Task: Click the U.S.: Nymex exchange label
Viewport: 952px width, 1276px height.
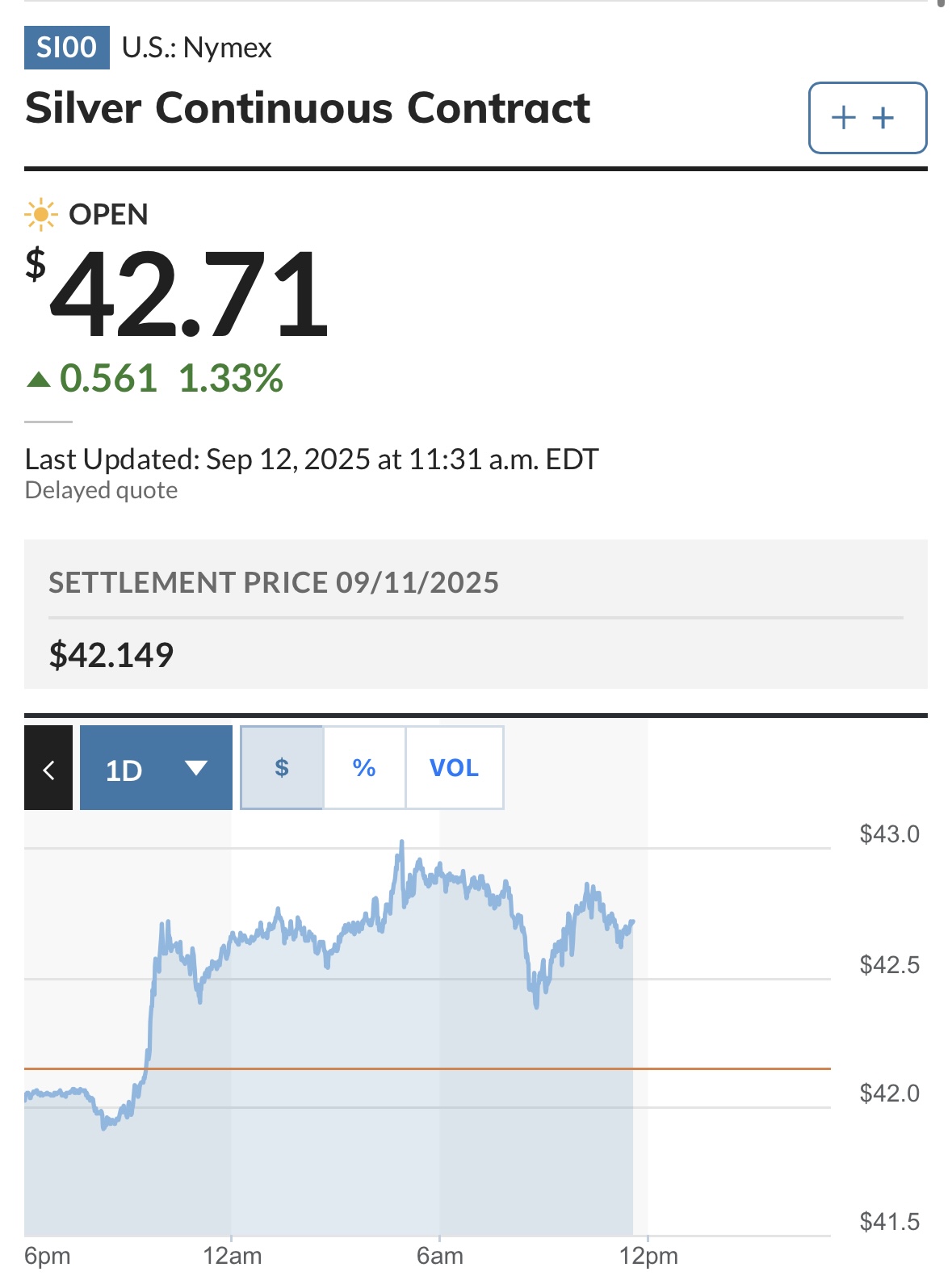Action: click(197, 48)
